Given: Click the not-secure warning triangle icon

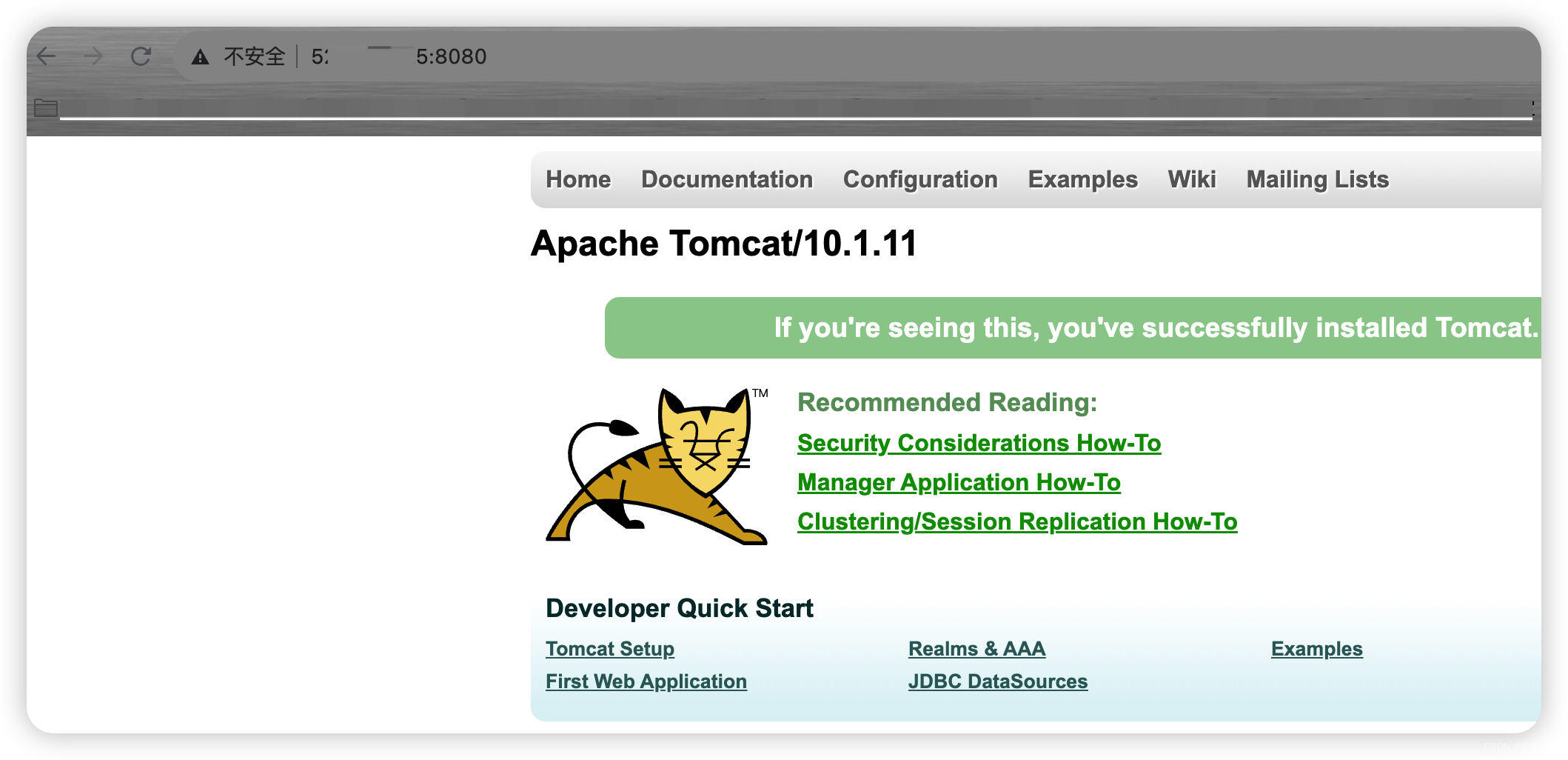Looking at the screenshot, I should (200, 57).
